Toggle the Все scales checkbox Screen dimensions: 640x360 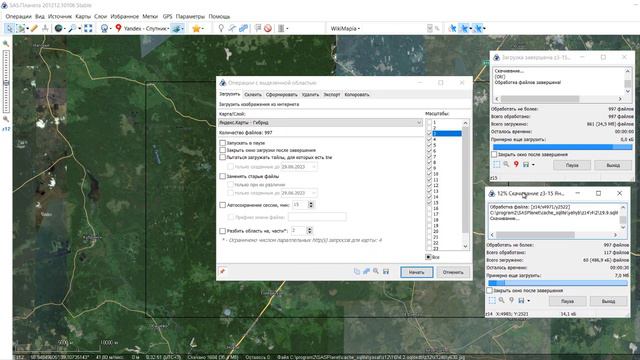(428, 257)
